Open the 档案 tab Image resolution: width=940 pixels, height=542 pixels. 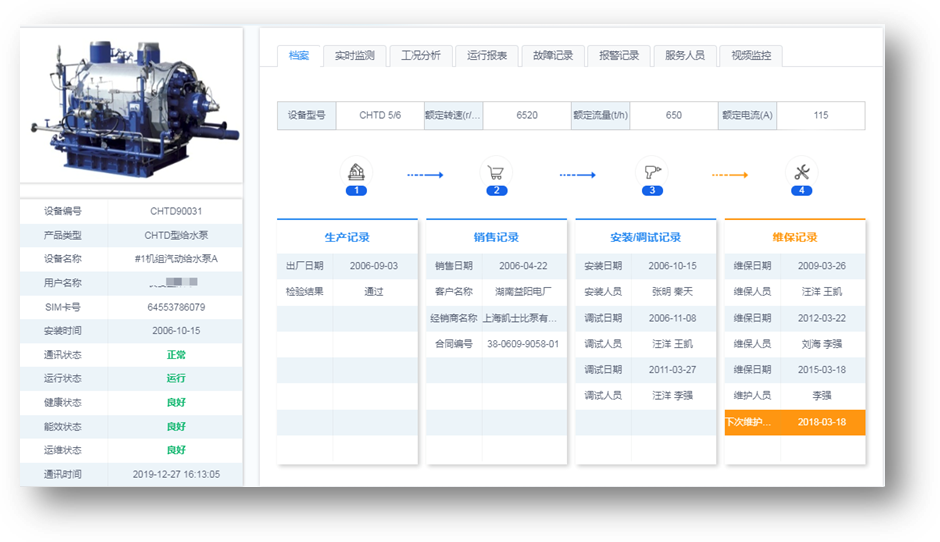(299, 56)
